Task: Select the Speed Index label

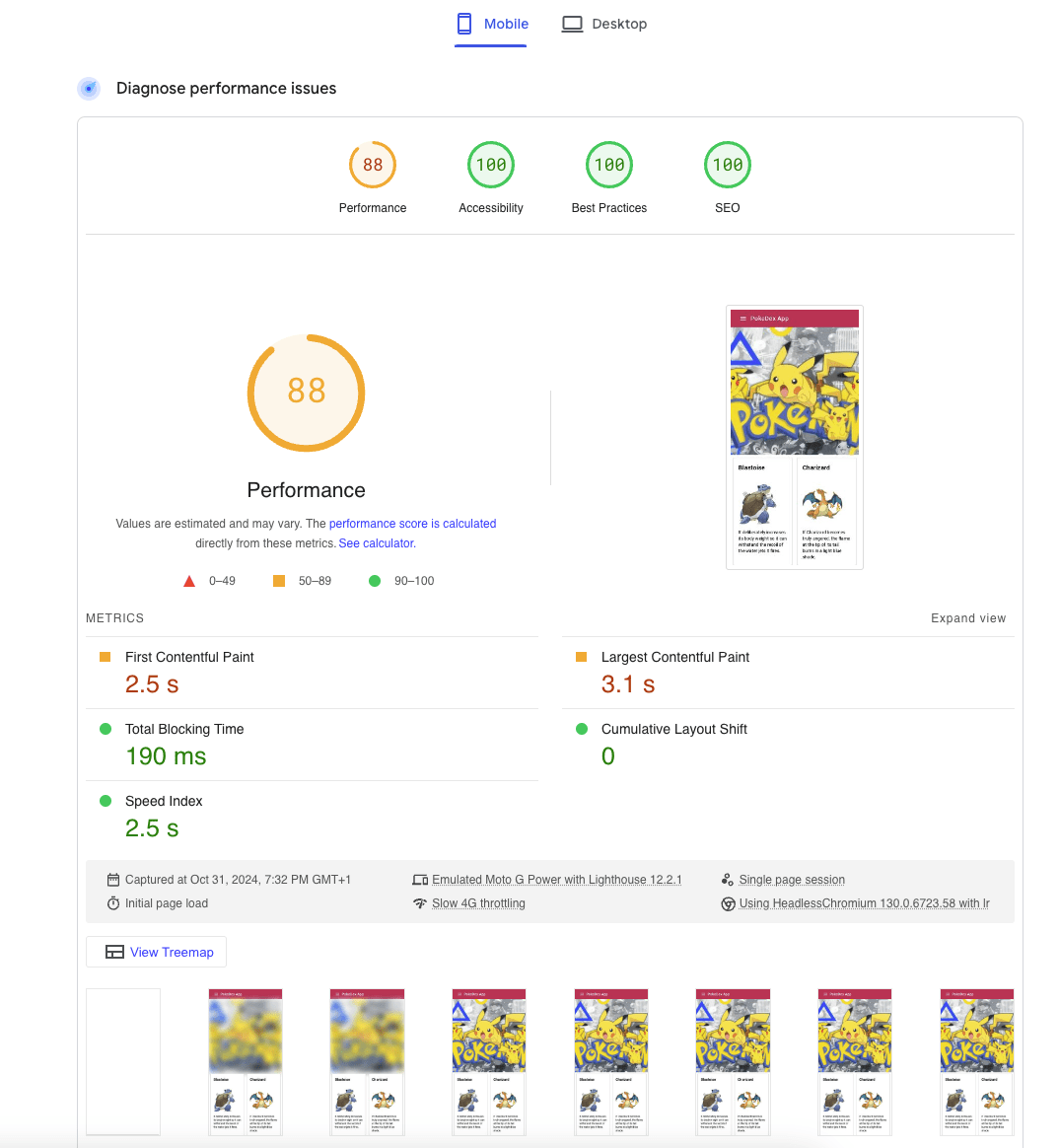Action: point(164,801)
